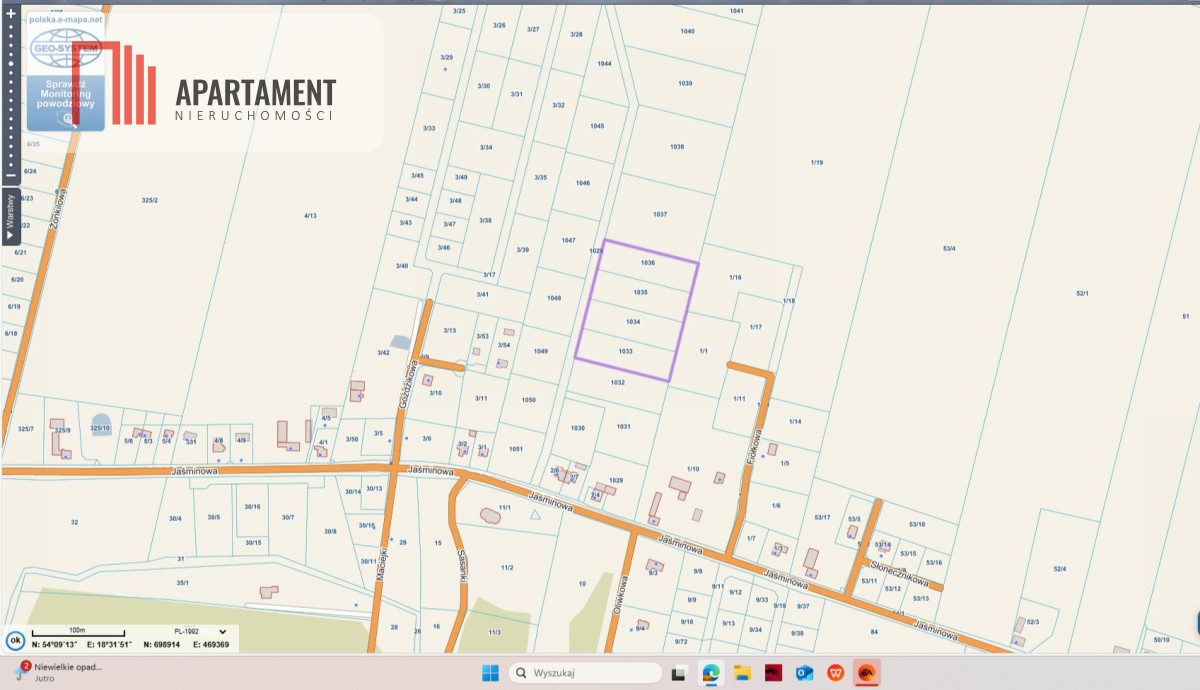Open Task View from the taskbar
The width and height of the screenshot is (1200, 690).
click(x=679, y=673)
